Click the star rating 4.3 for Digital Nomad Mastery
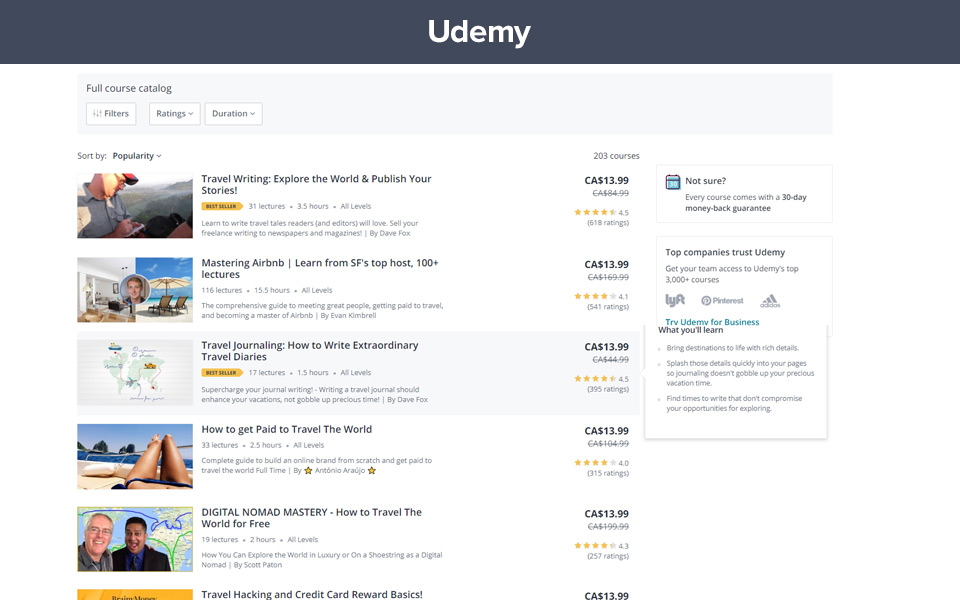Screen dimensions: 960x600 point(601,546)
